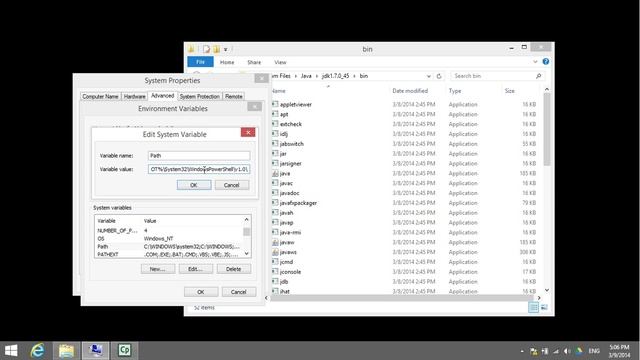Open the address bar history dropdown
Image resolution: width=640 pixels, height=360 pixels.
coord(429,76)
